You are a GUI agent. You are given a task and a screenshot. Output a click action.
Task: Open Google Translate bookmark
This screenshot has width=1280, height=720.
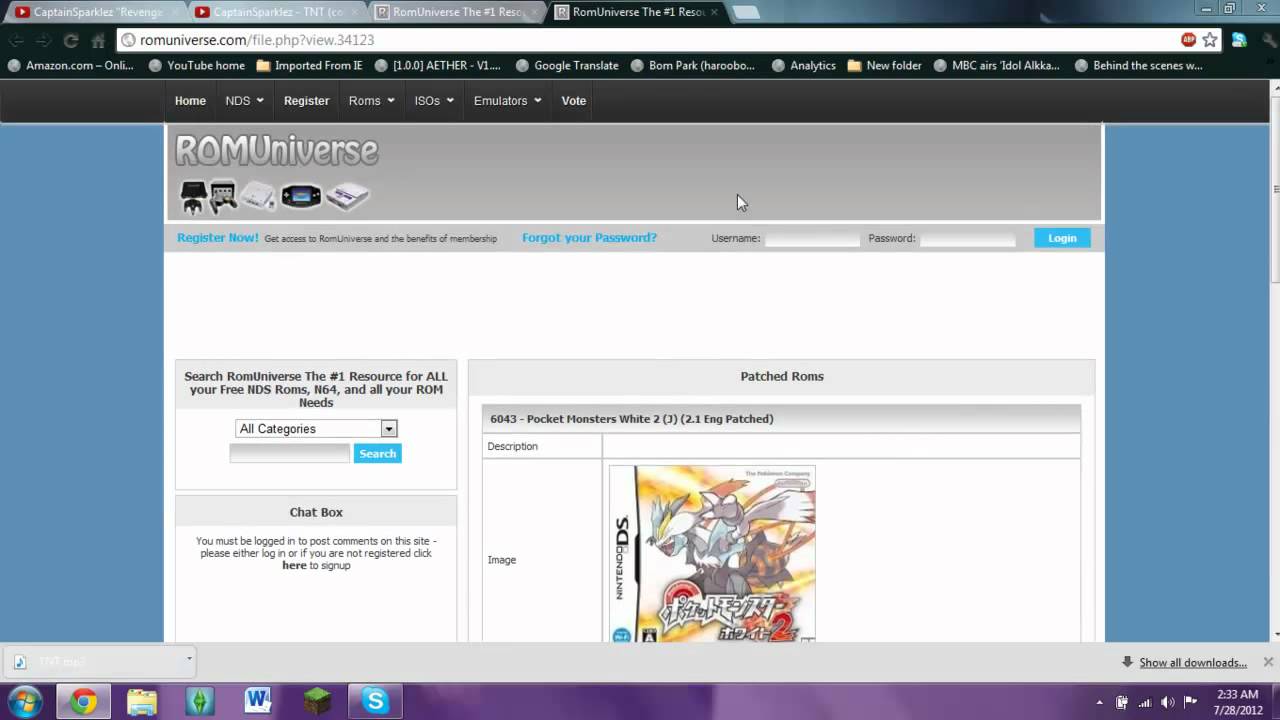coord(567,66)
